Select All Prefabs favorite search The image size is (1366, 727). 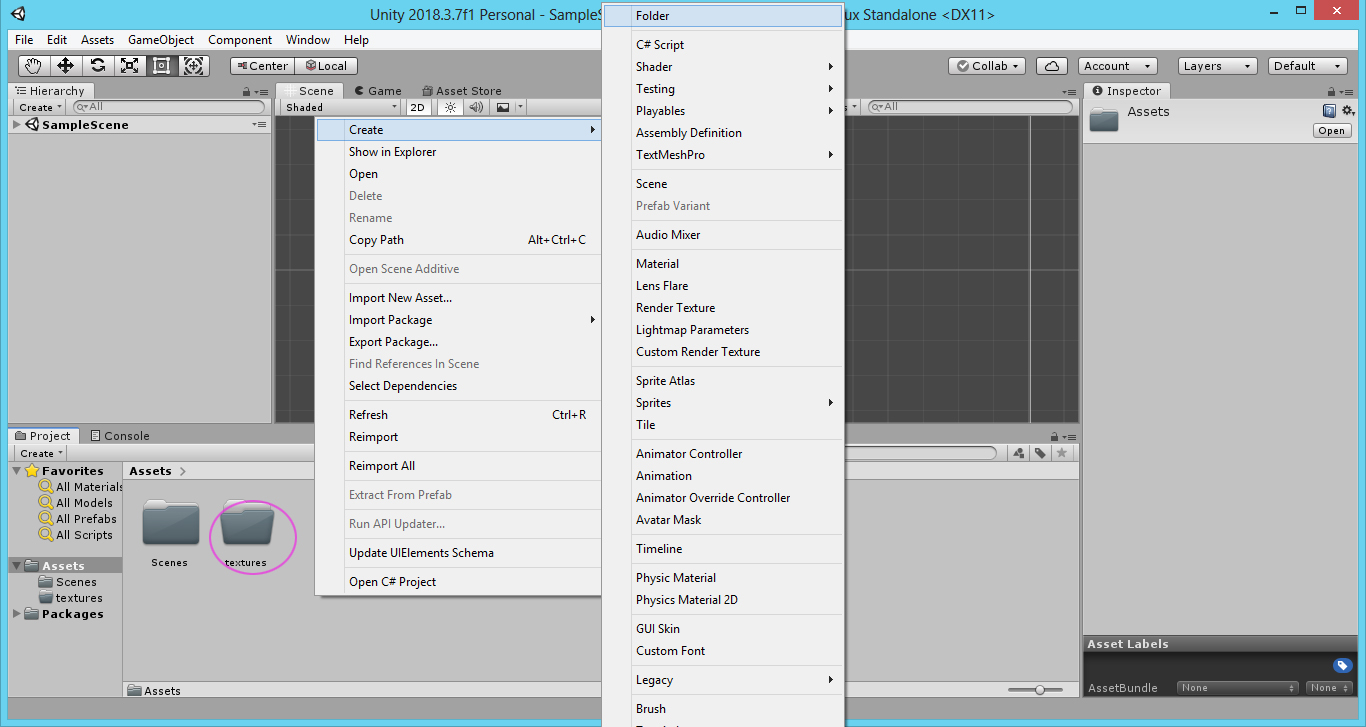(x=78, y=519)
